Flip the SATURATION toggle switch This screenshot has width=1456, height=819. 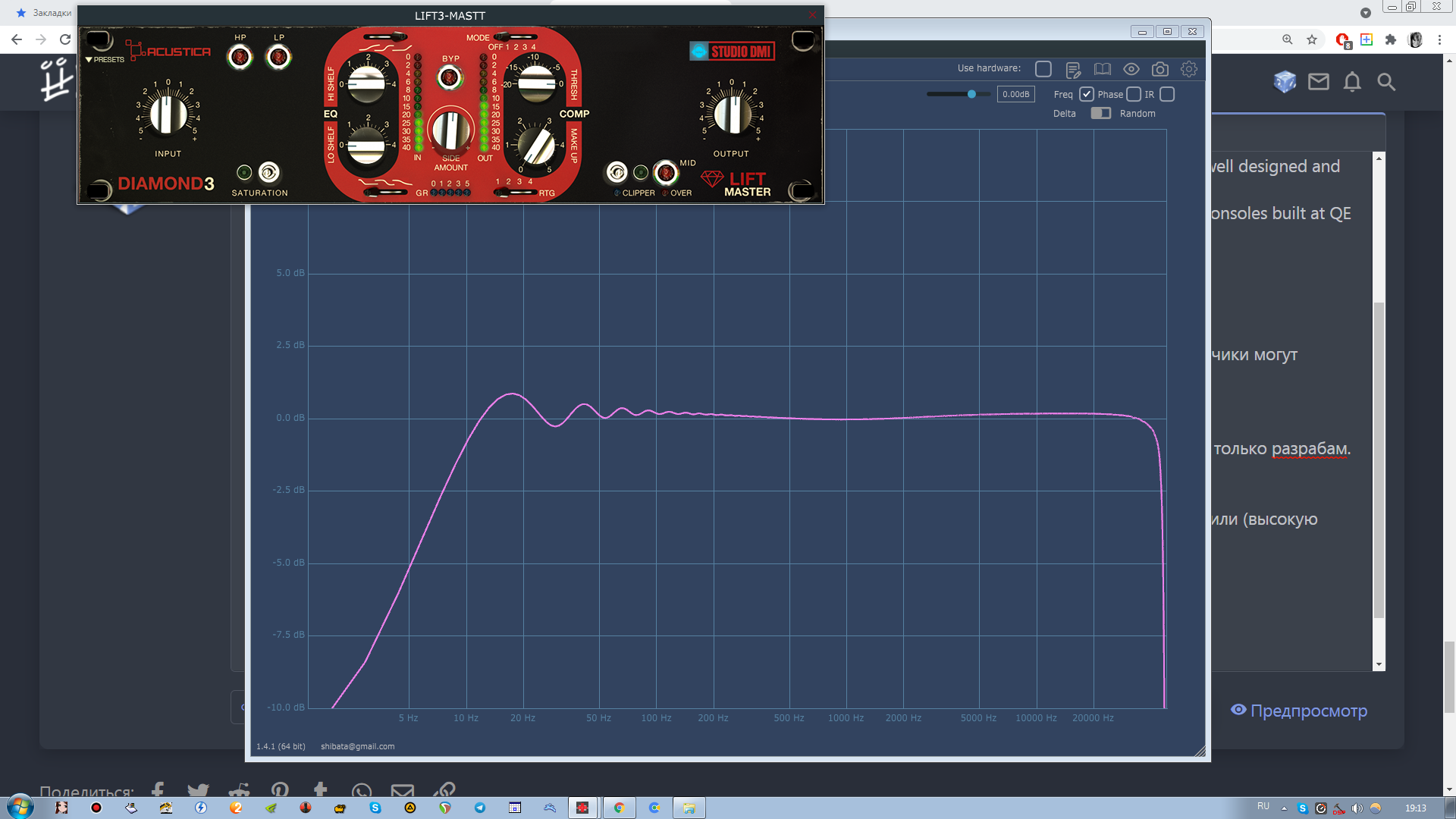(x=268, y=173)
